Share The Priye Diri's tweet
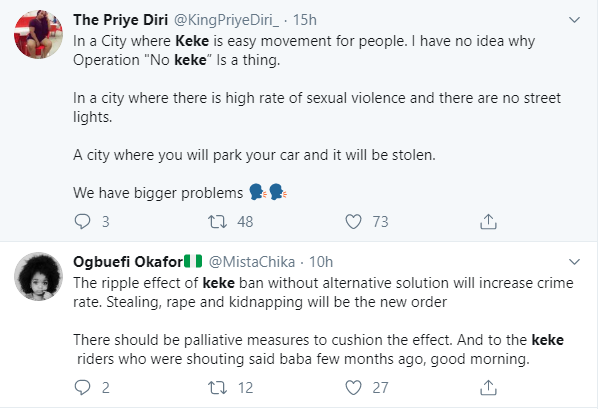 pos(488,221)
